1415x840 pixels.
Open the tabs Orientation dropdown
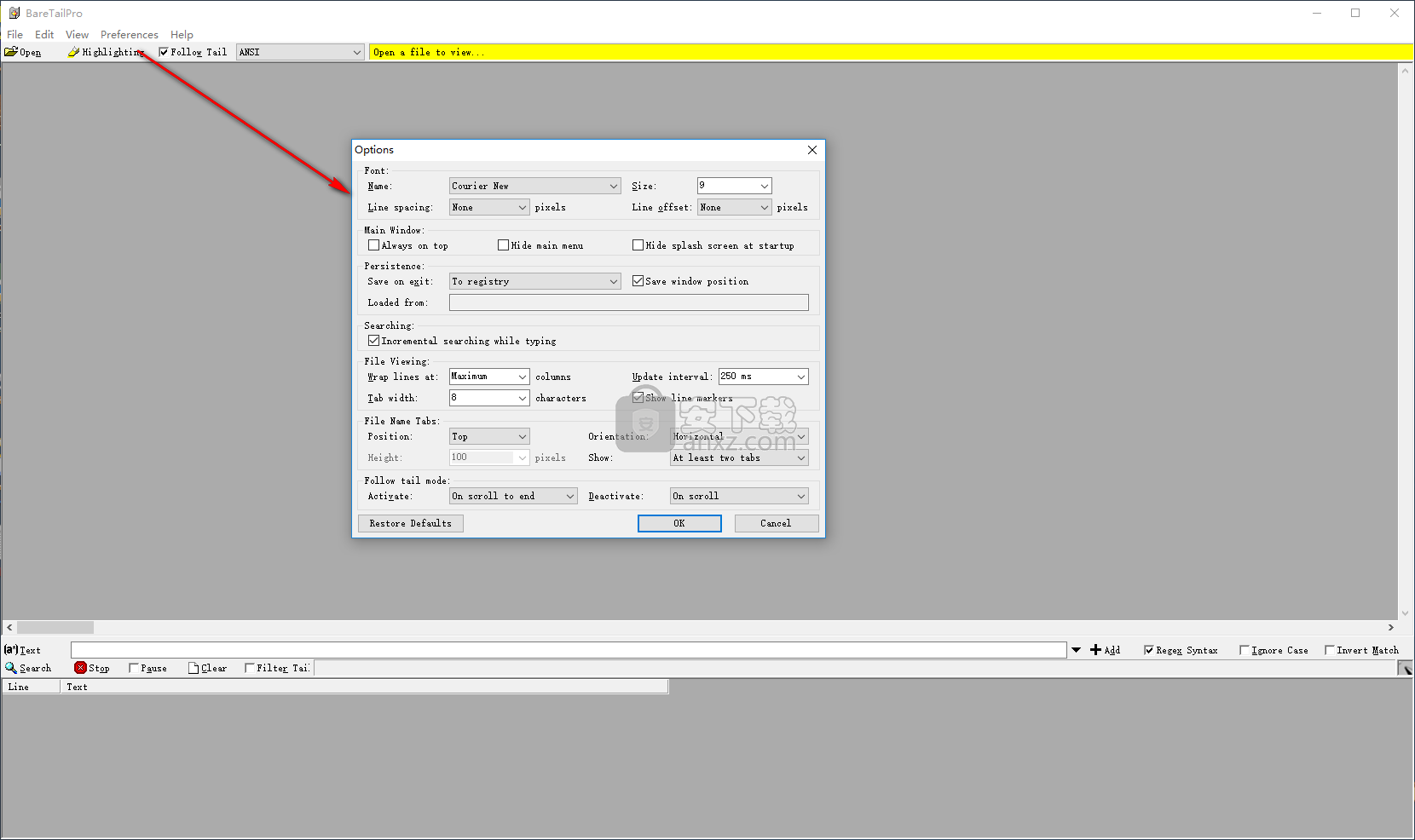(739, 436)
